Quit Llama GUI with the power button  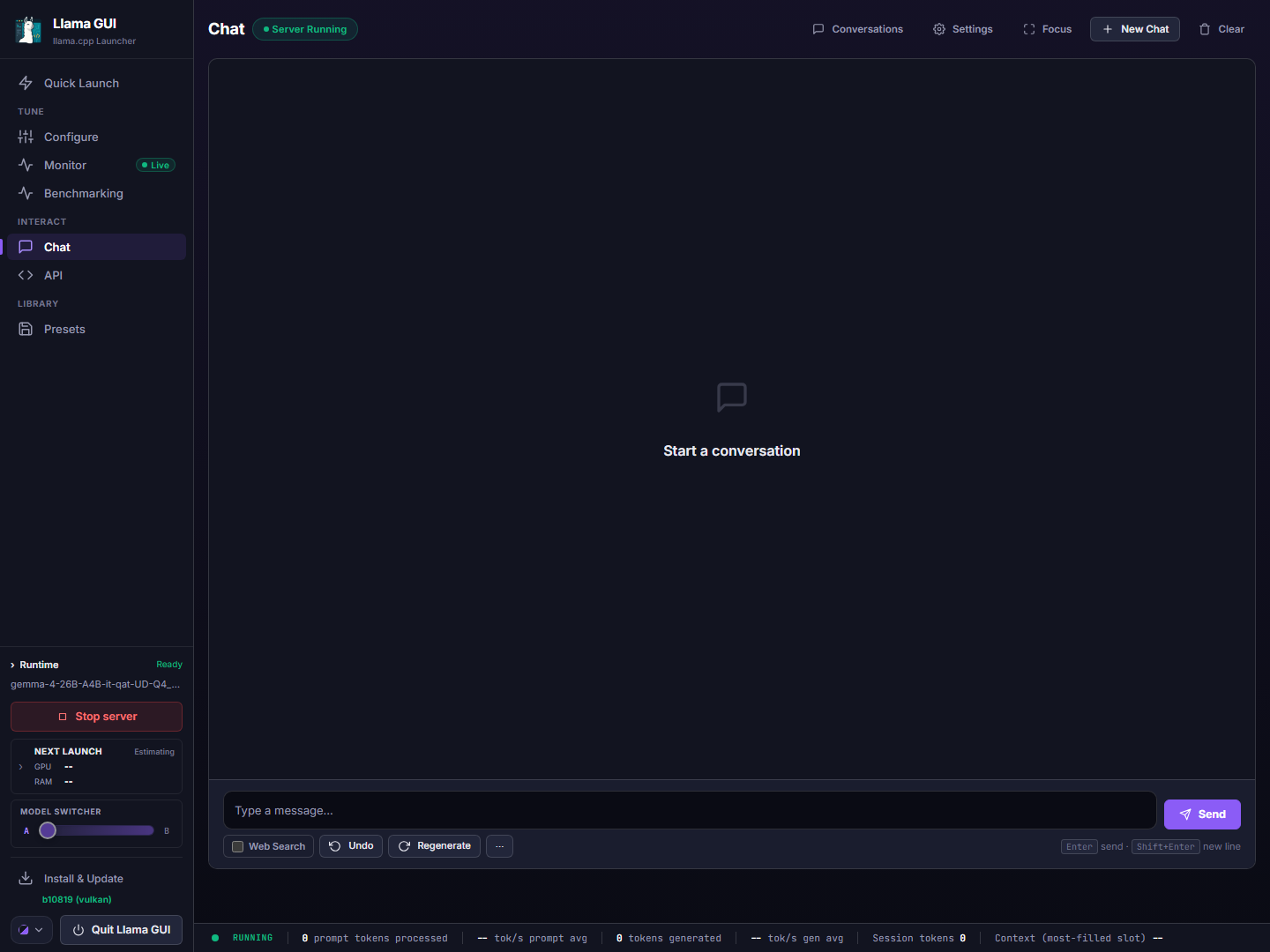coord(121,930)
